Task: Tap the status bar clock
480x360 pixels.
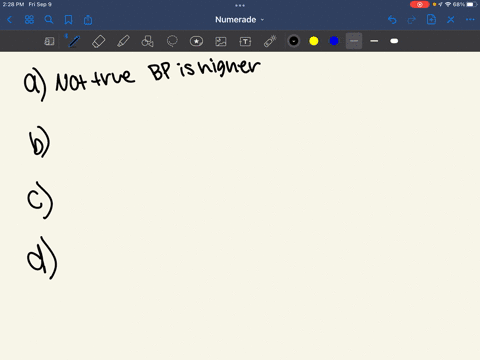Action: coord(13,4)
